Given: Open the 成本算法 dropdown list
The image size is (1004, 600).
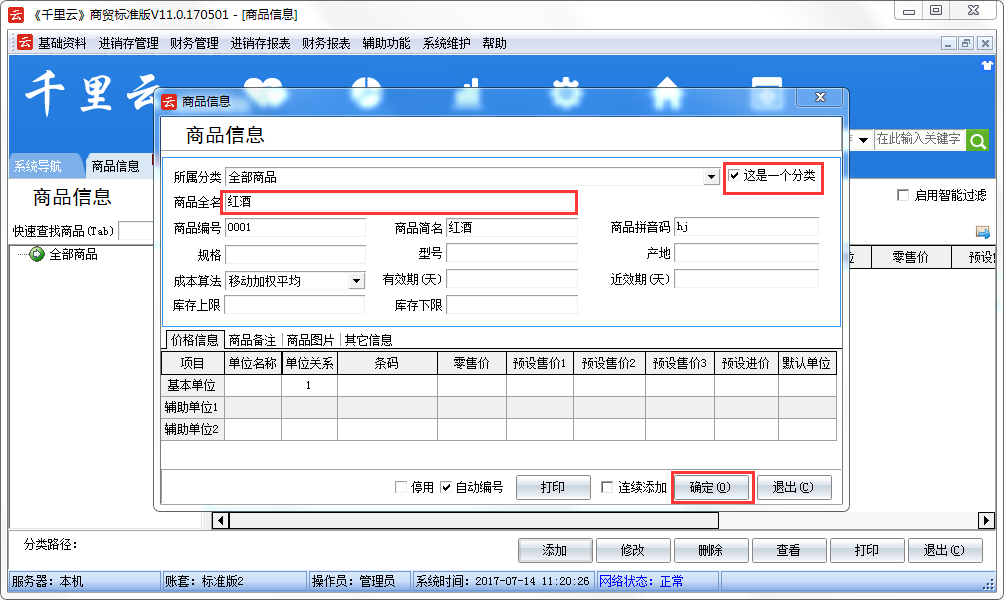Looking at the screenshot, I should click(x=356, y=281).
